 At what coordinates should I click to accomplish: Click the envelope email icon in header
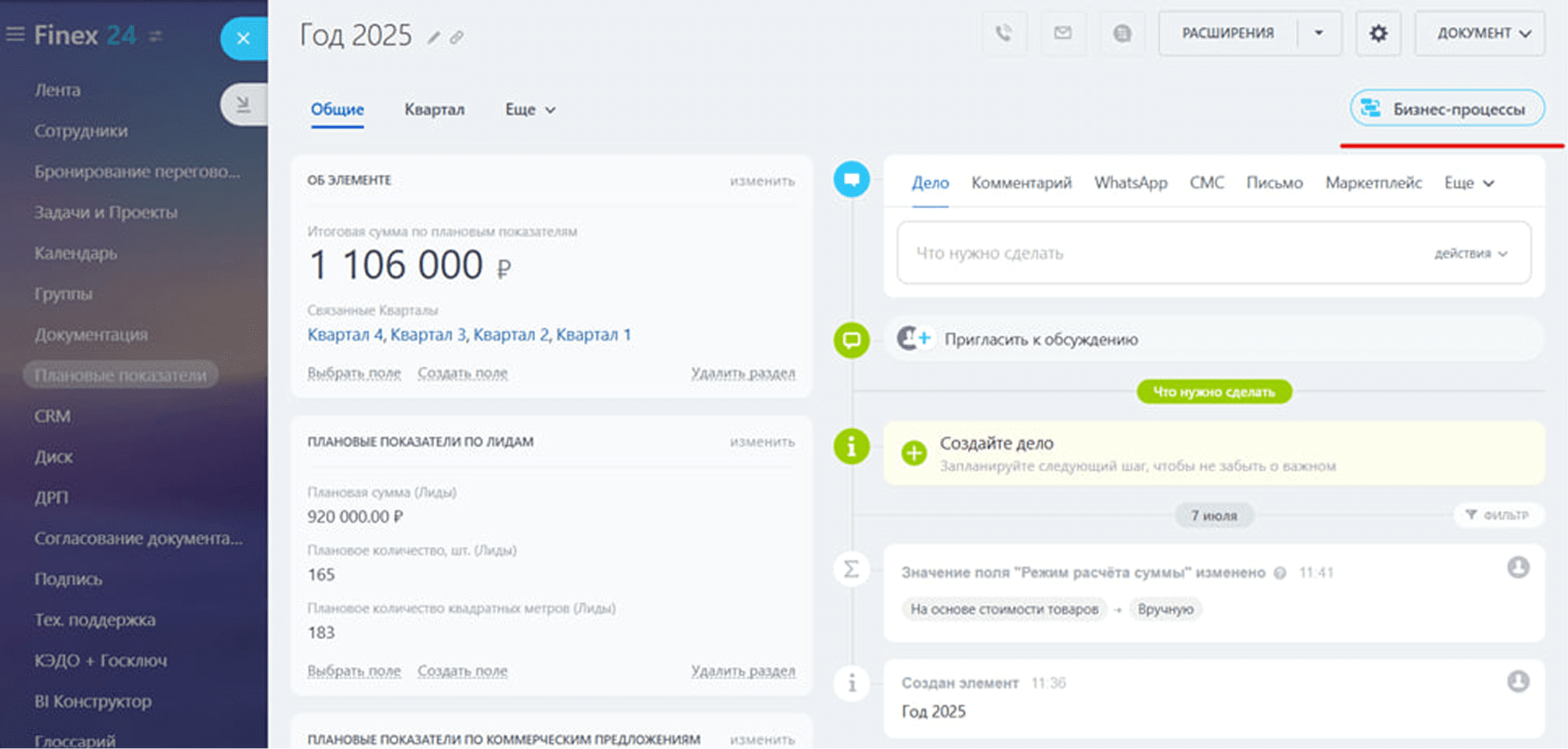[1062, 33]
